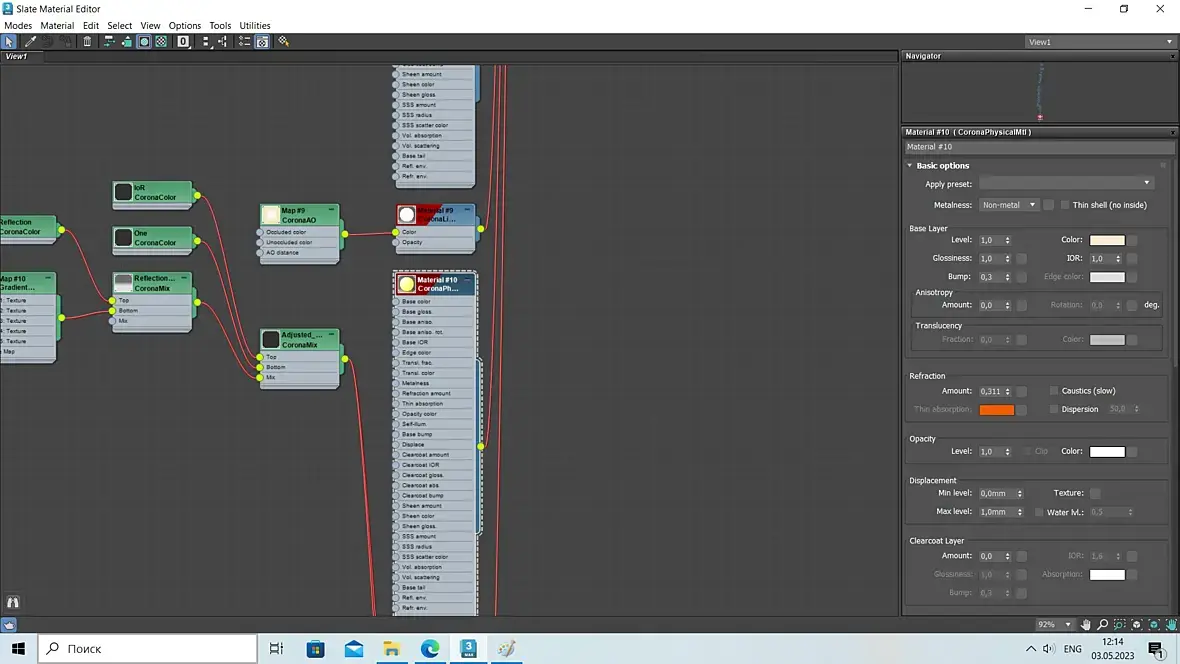Enable the Caustics (slow) checkbox
1180x664 pixels.
[x=1054, y=391]
